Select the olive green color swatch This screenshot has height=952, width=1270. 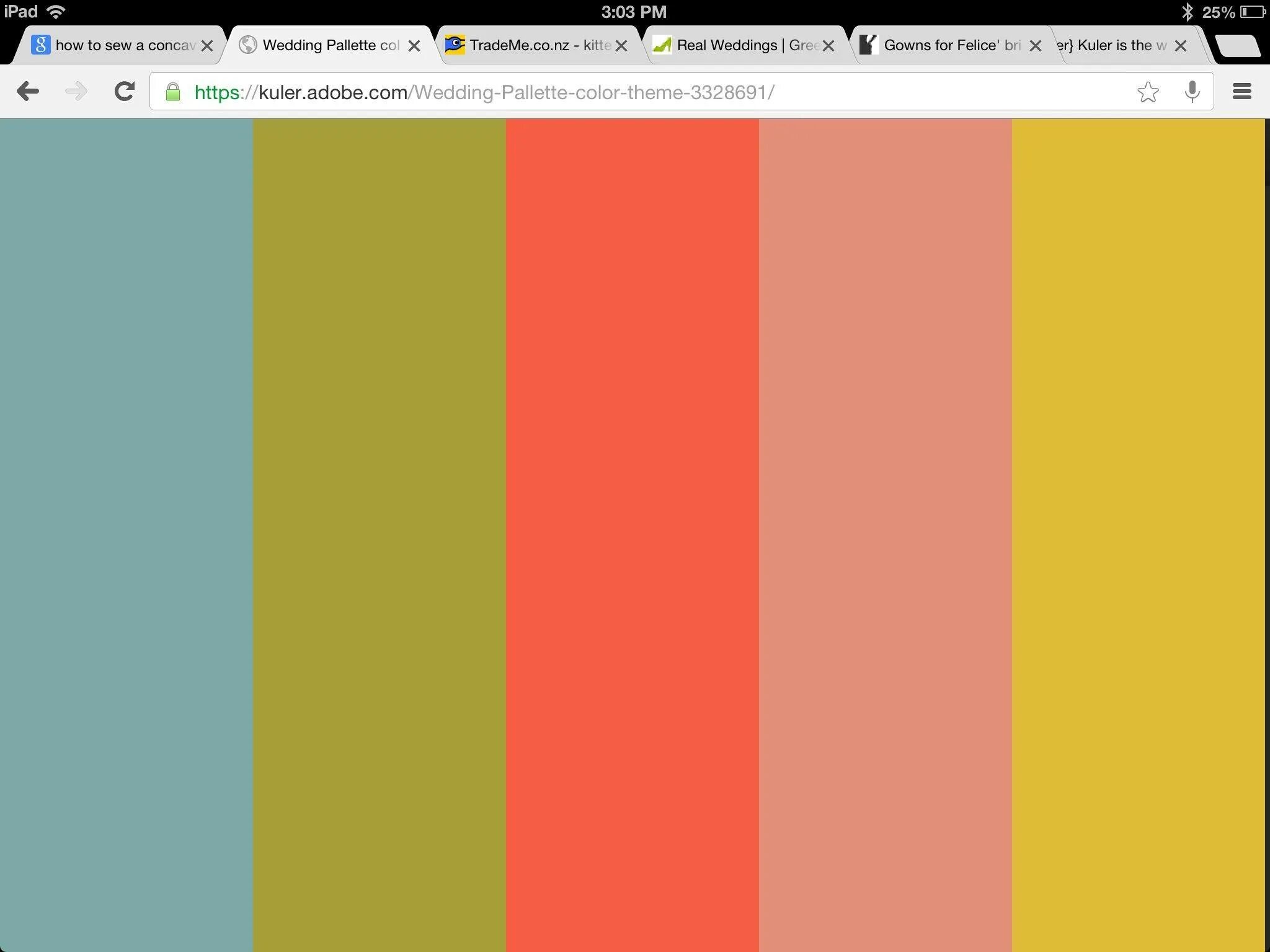click(x=379, y=533)
